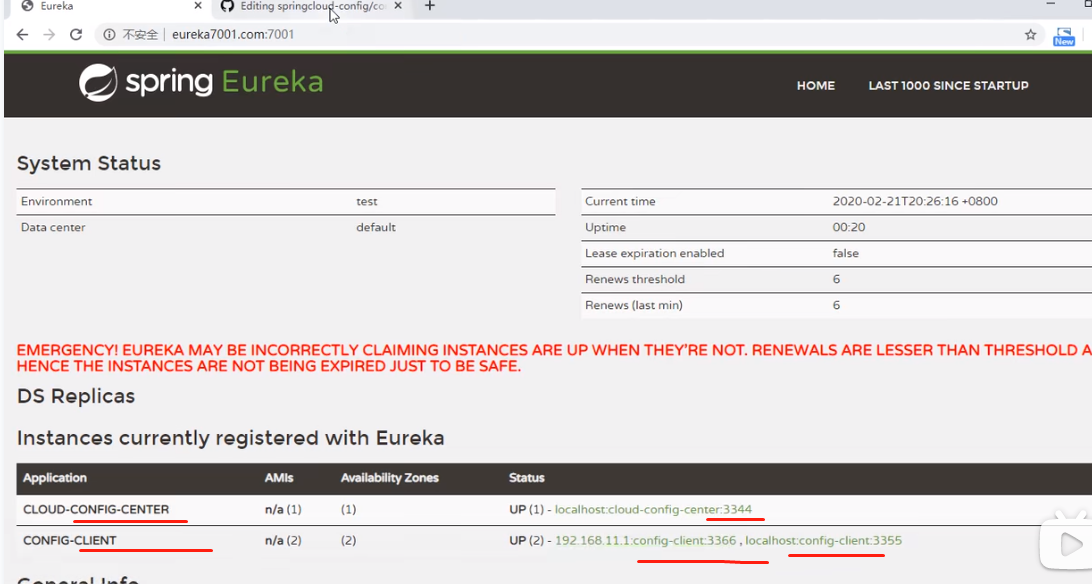Click the AMIs column header
1092x584 pixels.
pyautogui.click(x=279, y=478)
